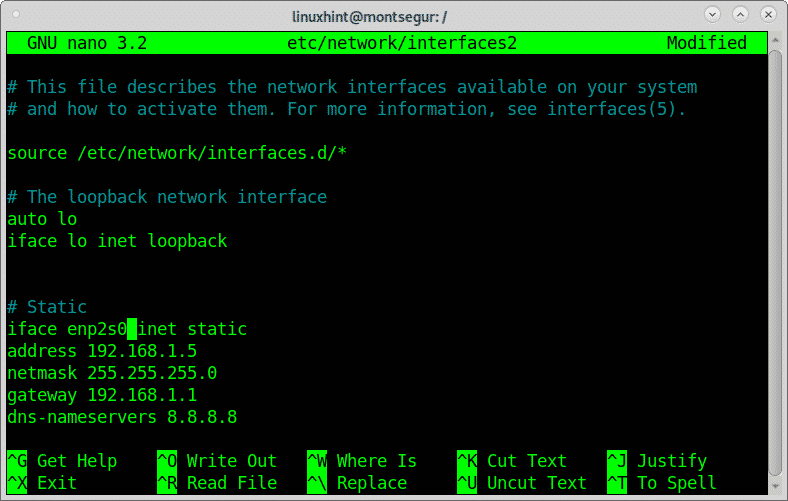
Task: Click the ^R Read File shortcut
Action: point(216,483)
